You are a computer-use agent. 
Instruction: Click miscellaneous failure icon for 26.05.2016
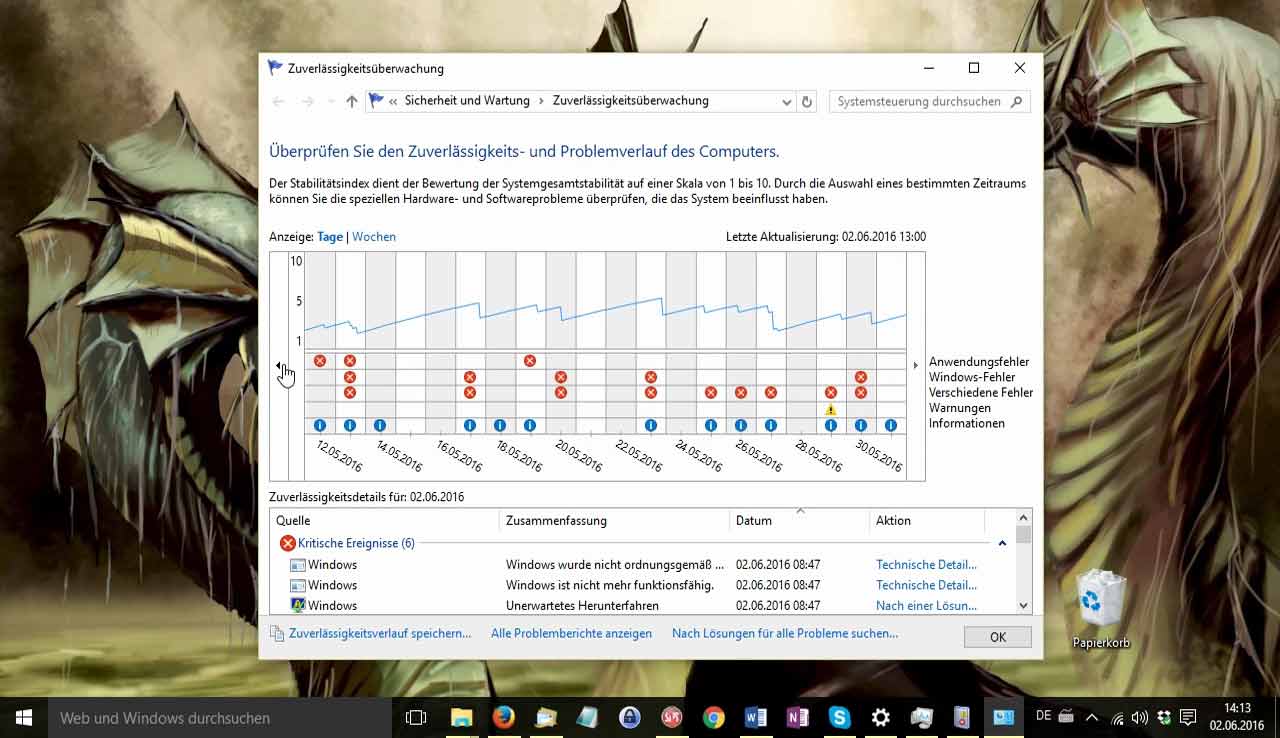click(x=741, y=393)
